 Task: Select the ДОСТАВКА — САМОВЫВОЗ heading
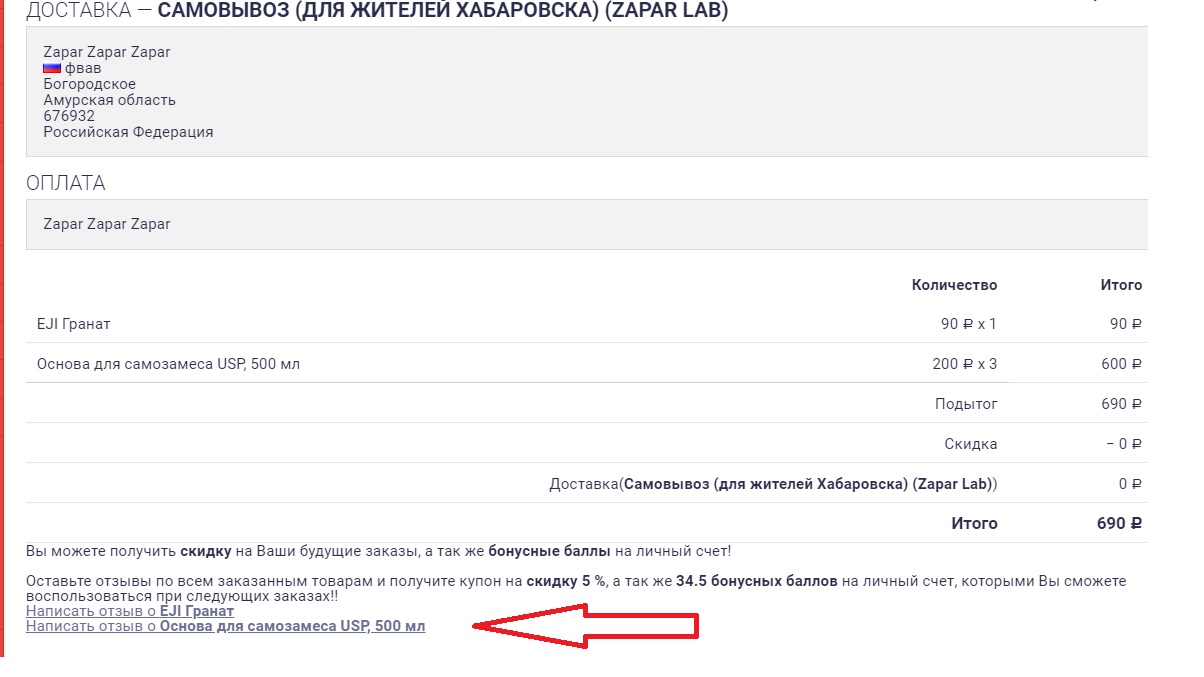(x=377, y=12)
